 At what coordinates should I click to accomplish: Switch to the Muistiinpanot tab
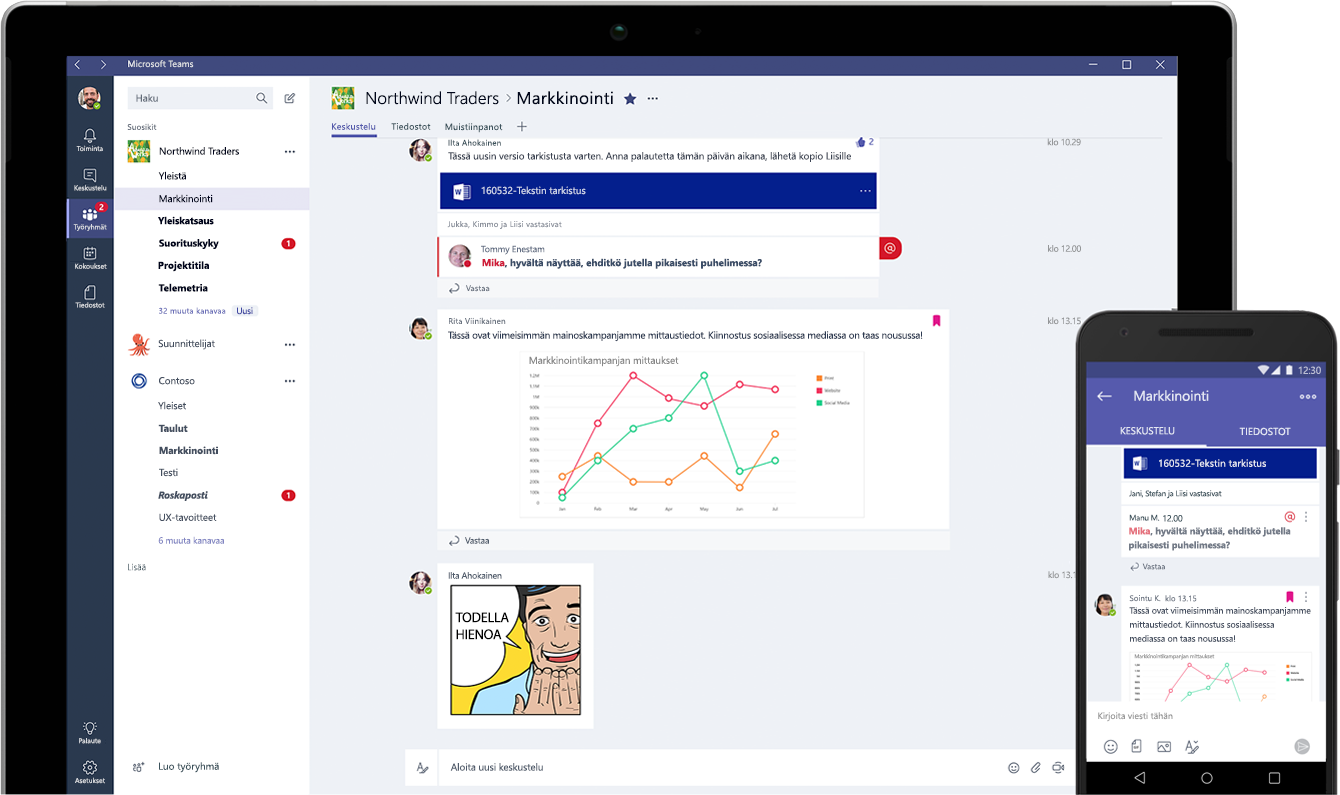click(473, 127)
